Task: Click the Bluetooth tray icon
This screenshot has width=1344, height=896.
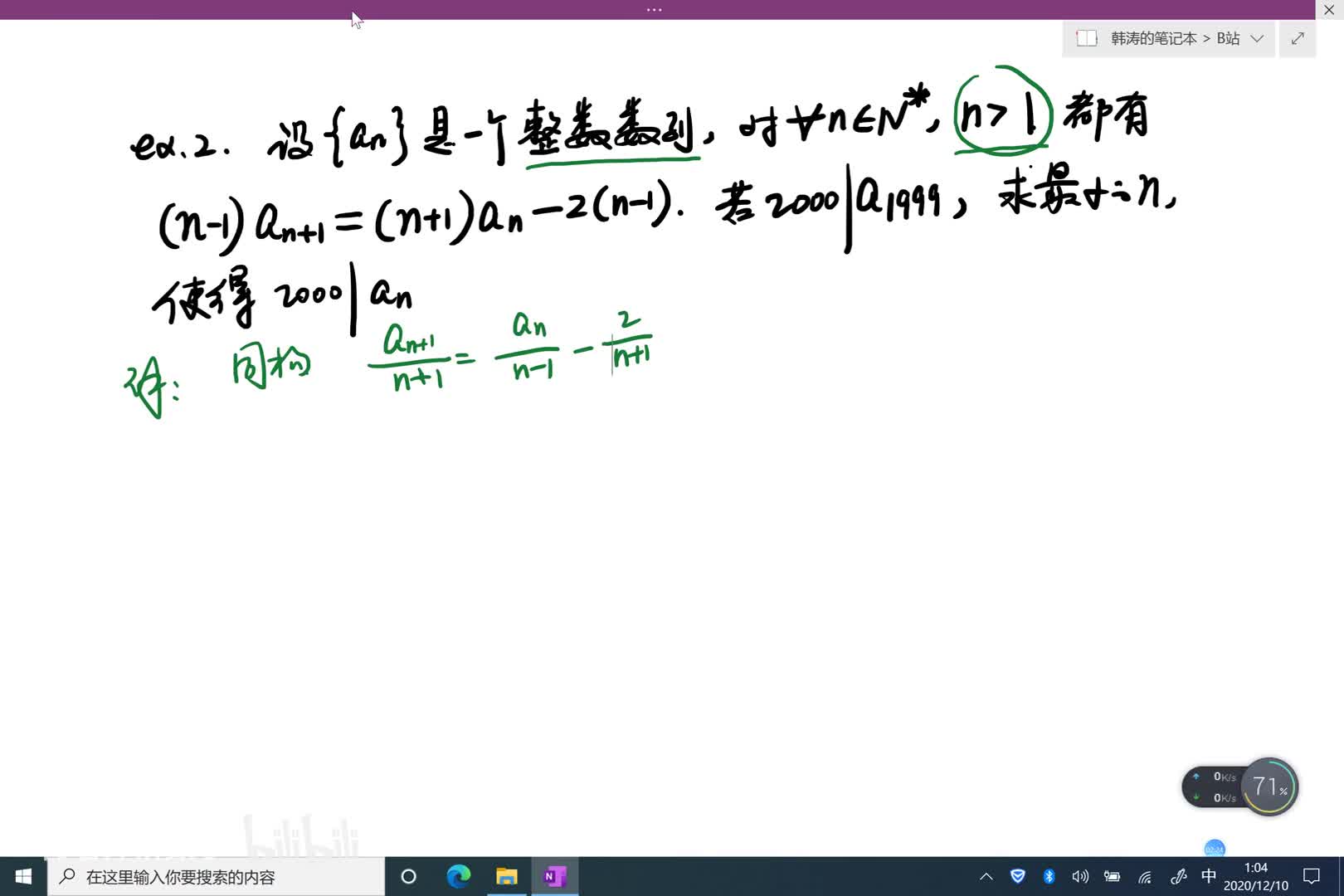Action: (1049, 877)
